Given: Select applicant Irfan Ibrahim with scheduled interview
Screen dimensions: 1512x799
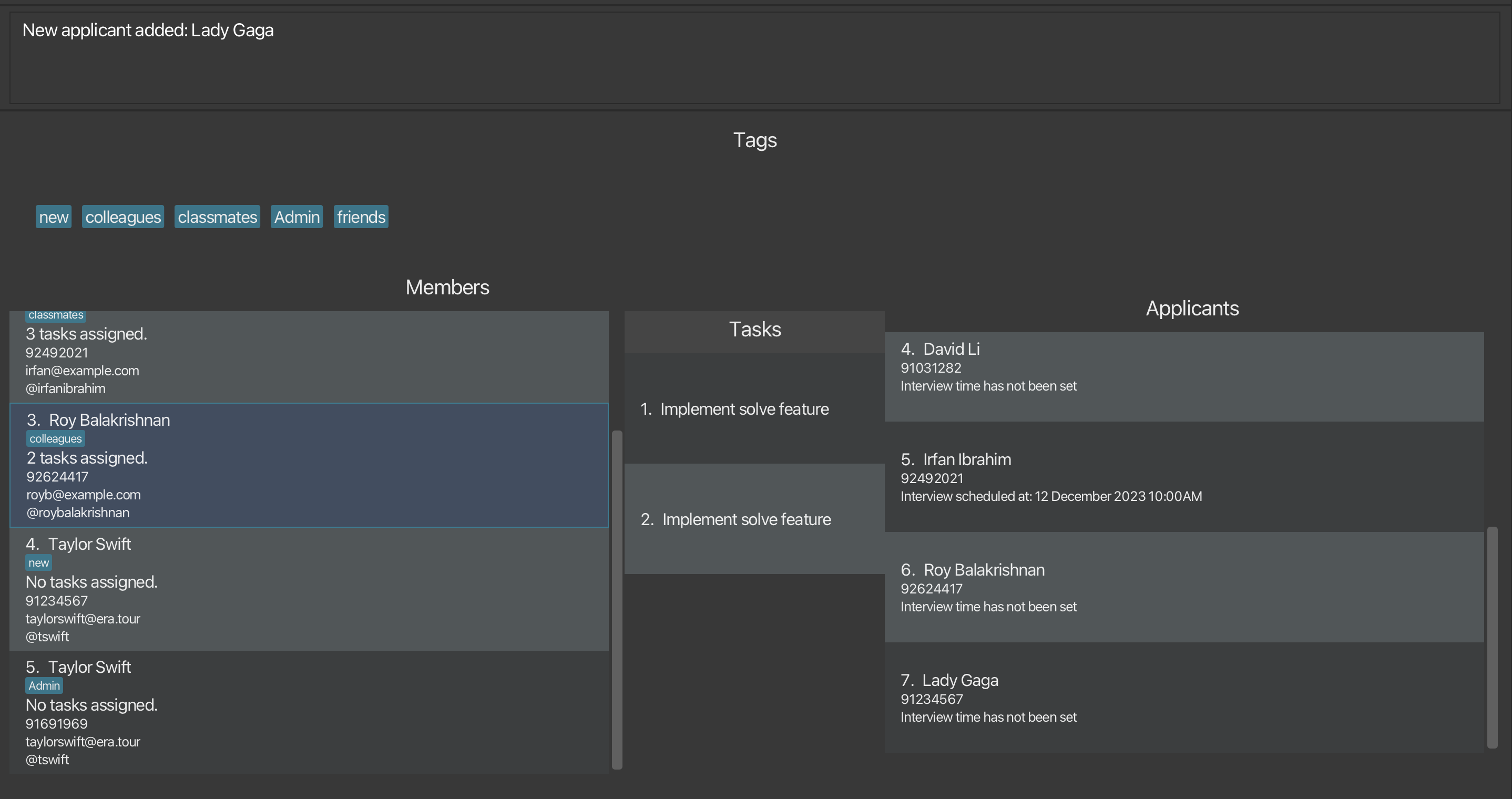Looking at the screenshot, I should tap(1183, 477).
